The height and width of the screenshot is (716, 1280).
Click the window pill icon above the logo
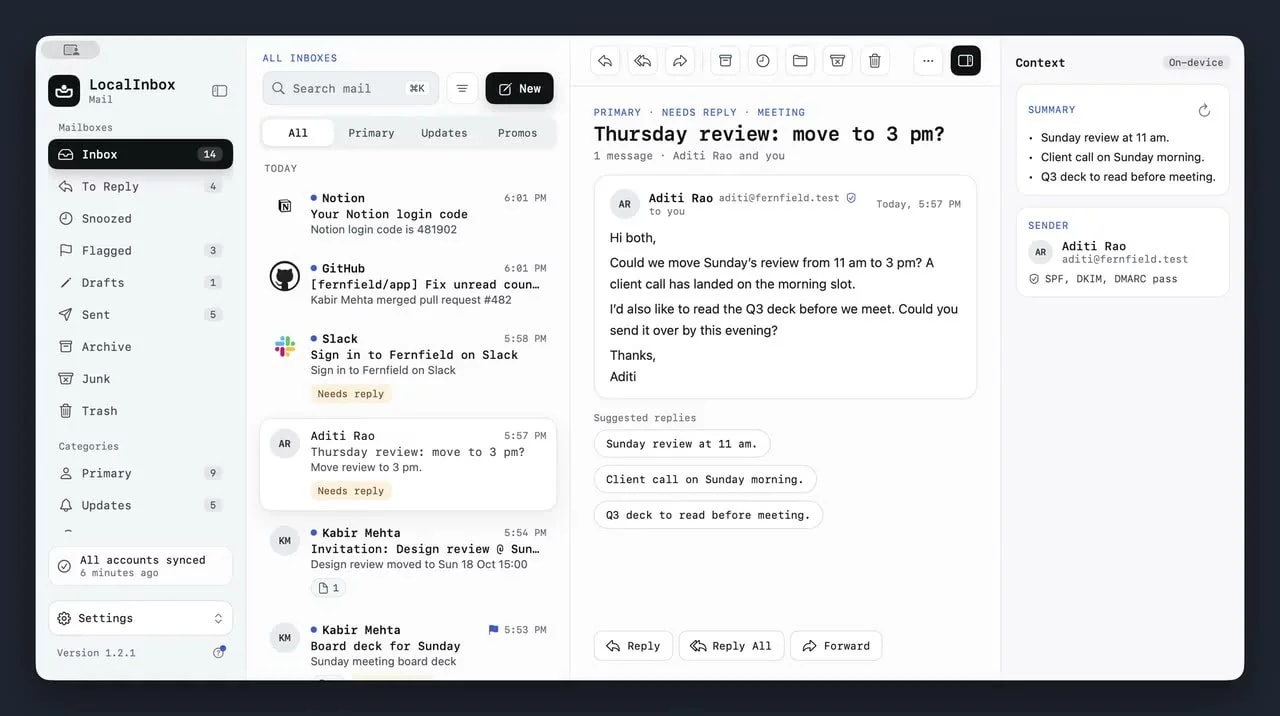tap(70, 50)
